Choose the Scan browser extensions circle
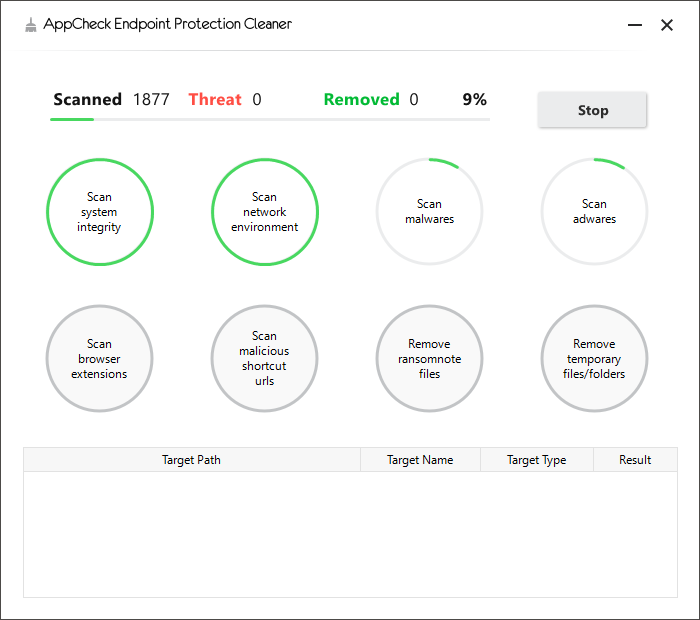700x620 pixels. (100, 358)
